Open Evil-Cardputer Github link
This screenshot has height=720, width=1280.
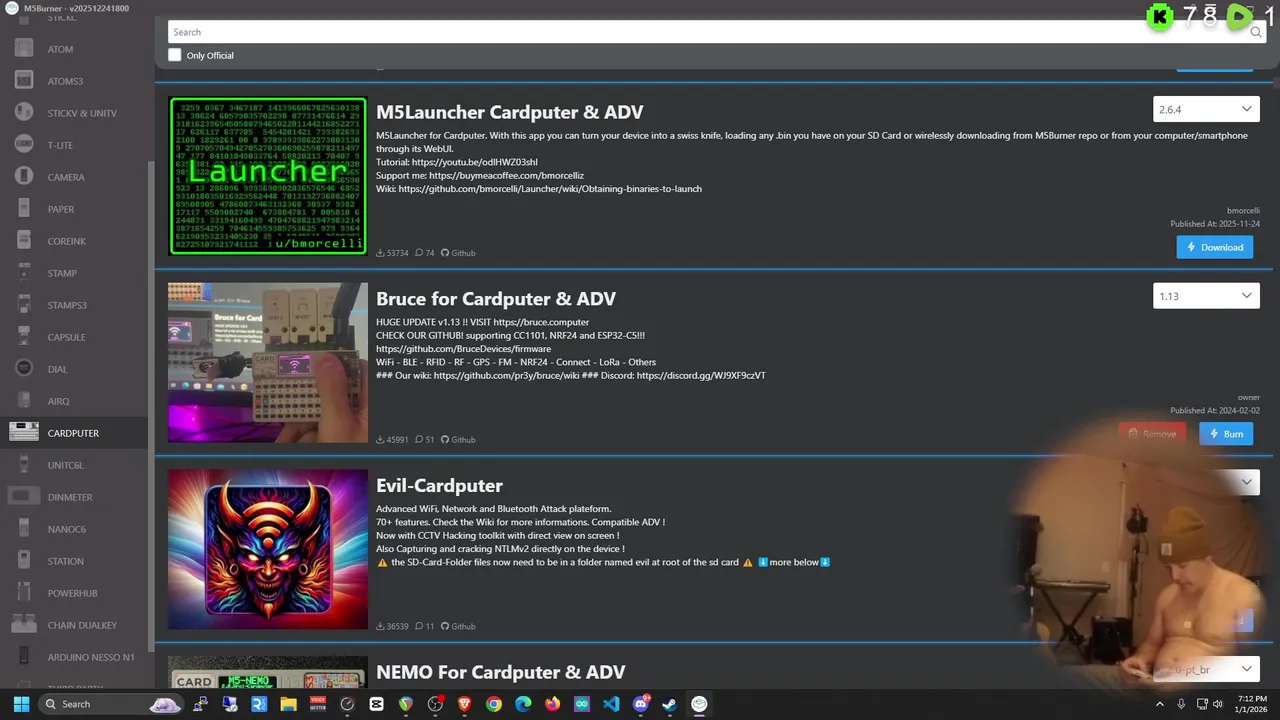(x=458, y=627)
